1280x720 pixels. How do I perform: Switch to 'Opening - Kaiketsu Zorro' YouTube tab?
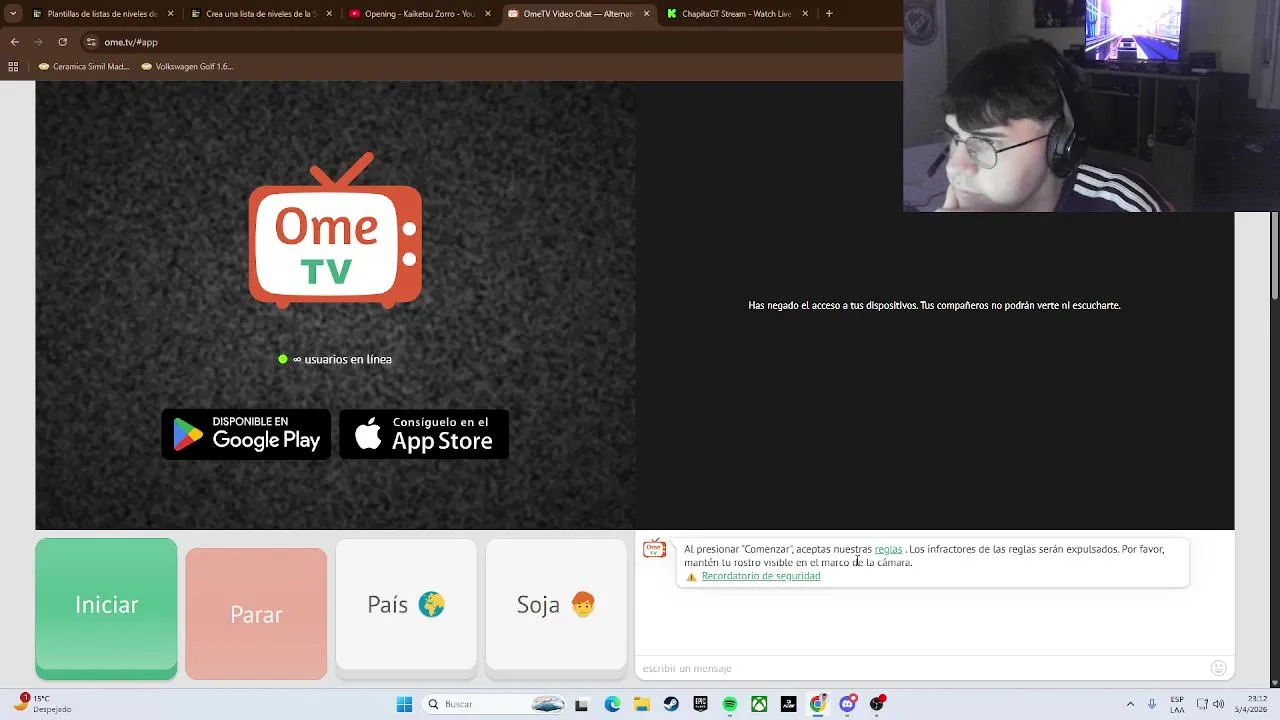(x=419, y=14)
